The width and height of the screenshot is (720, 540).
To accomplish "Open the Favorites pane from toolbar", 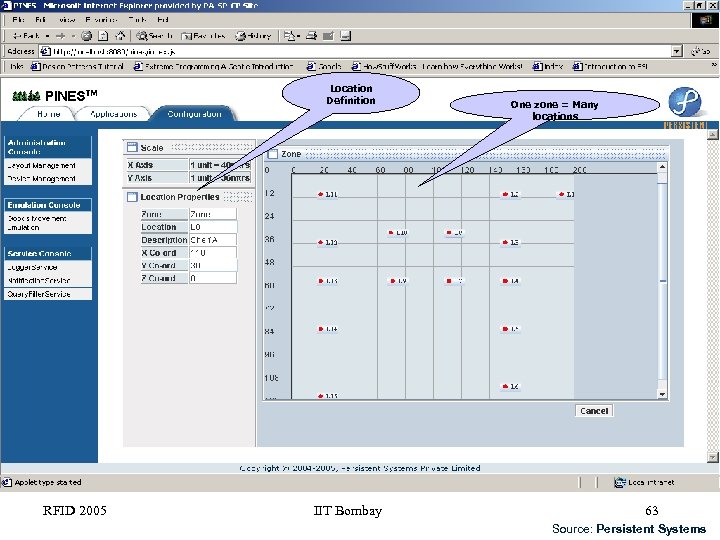I will [x=203, y=36].
